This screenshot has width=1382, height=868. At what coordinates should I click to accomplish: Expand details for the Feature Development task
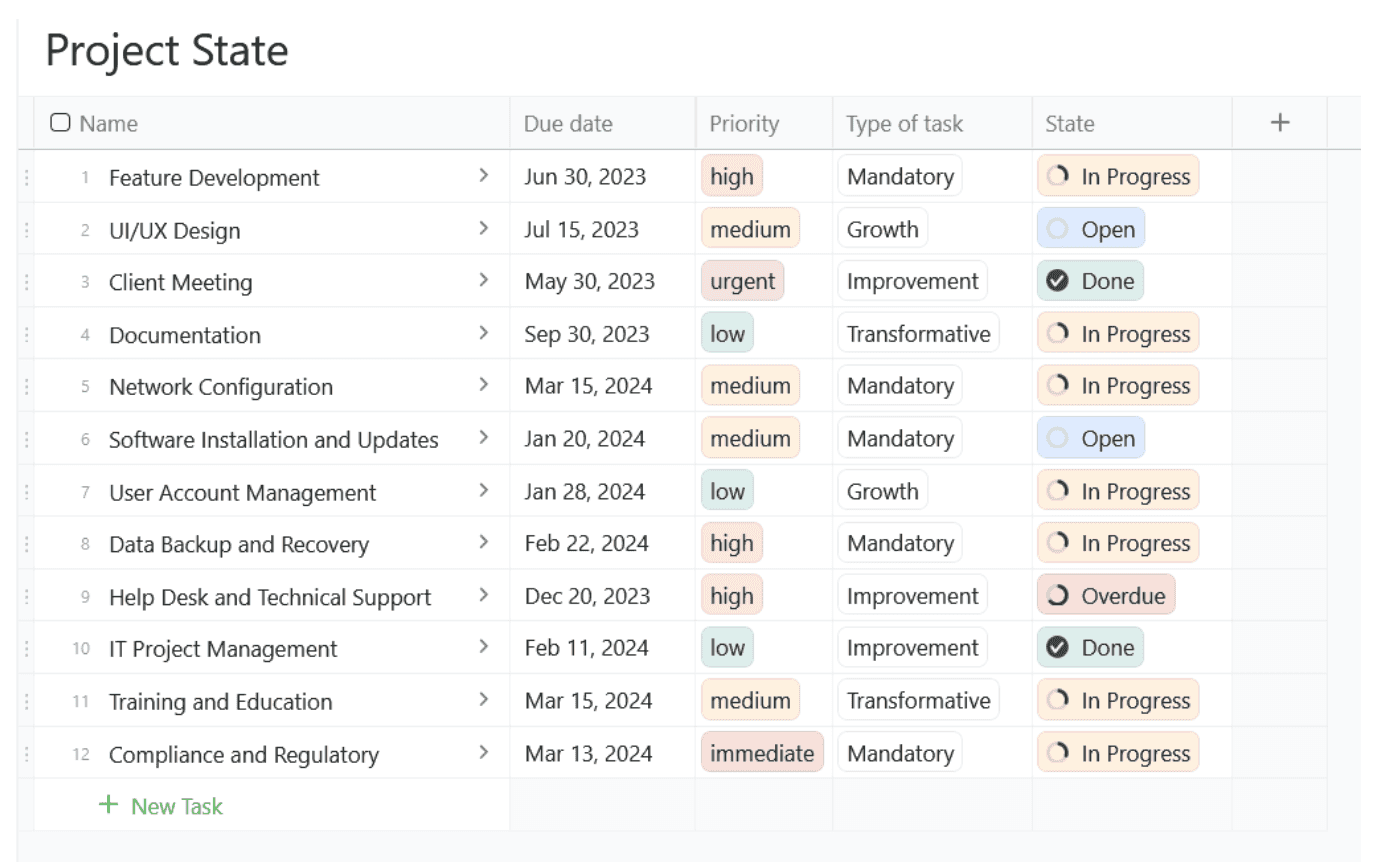484,176
